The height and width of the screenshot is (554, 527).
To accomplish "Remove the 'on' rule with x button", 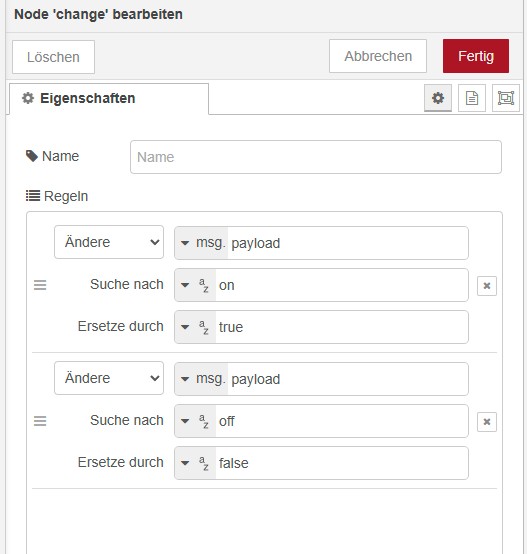I will click(487, 285).
